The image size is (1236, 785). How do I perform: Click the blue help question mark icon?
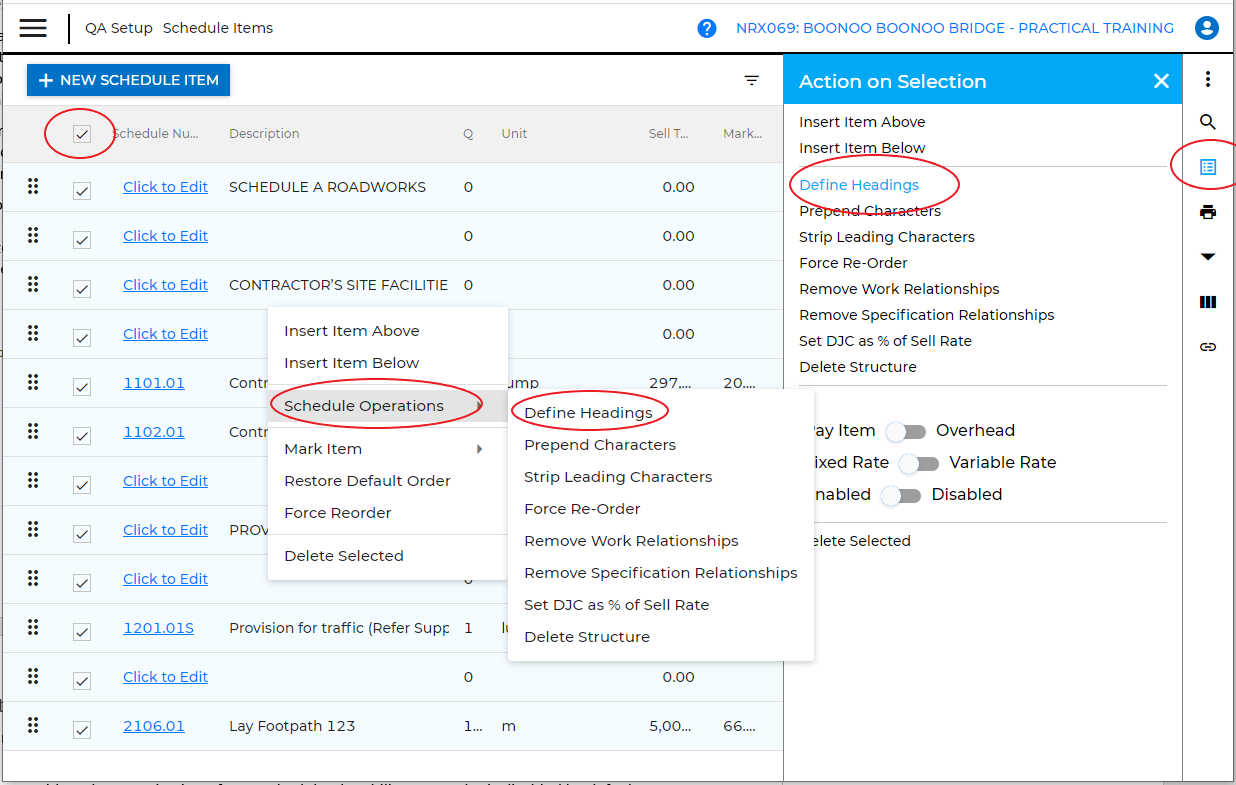pyautogui.click(x=707, y=28)
